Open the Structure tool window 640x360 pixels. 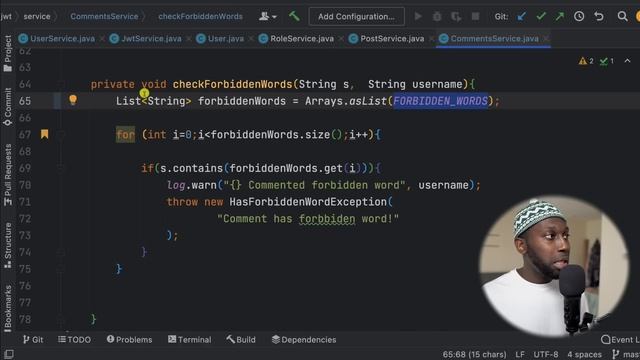[x=8, y=246]
